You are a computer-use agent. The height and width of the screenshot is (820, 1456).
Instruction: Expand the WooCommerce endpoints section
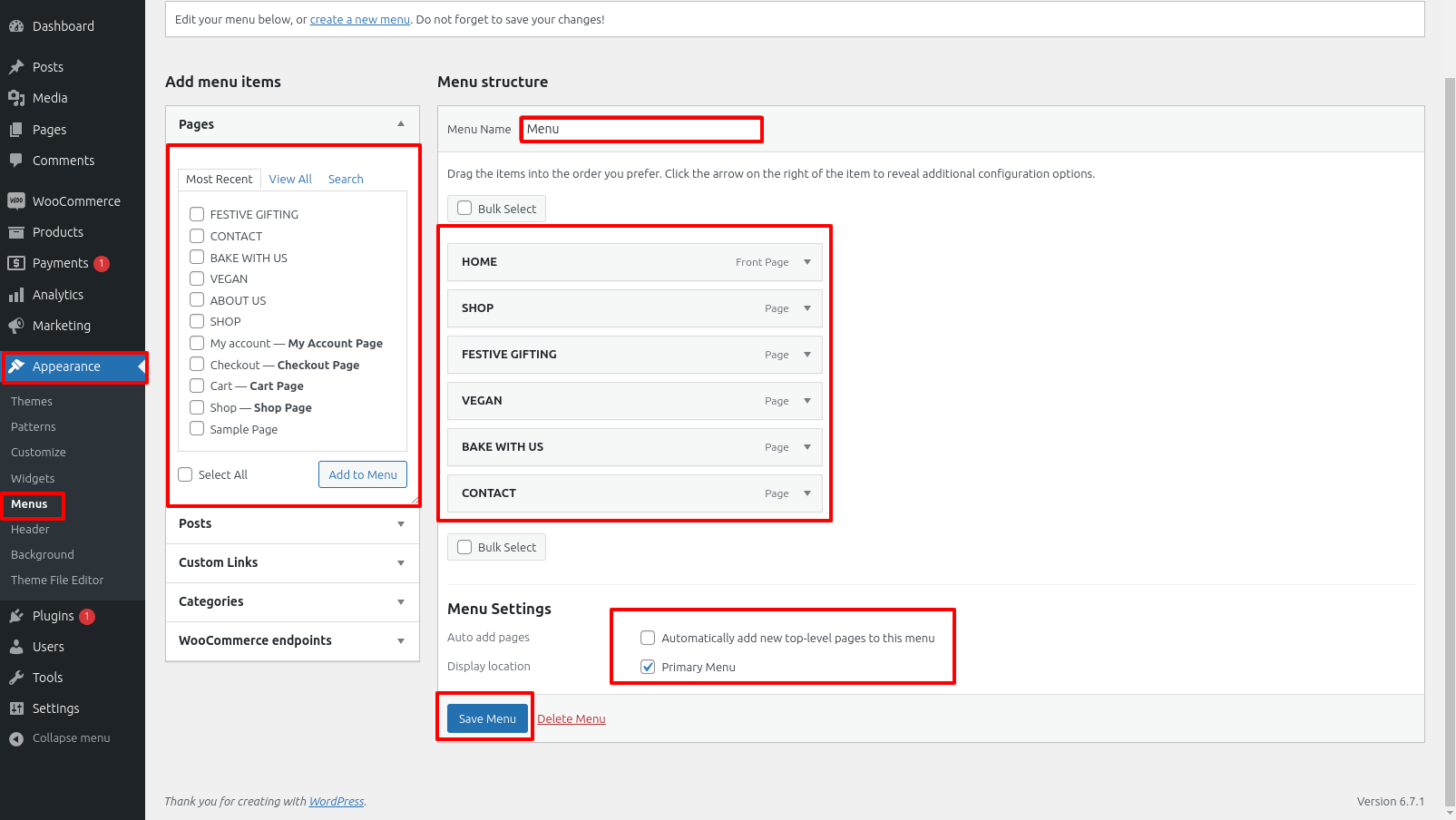point(400,641)
